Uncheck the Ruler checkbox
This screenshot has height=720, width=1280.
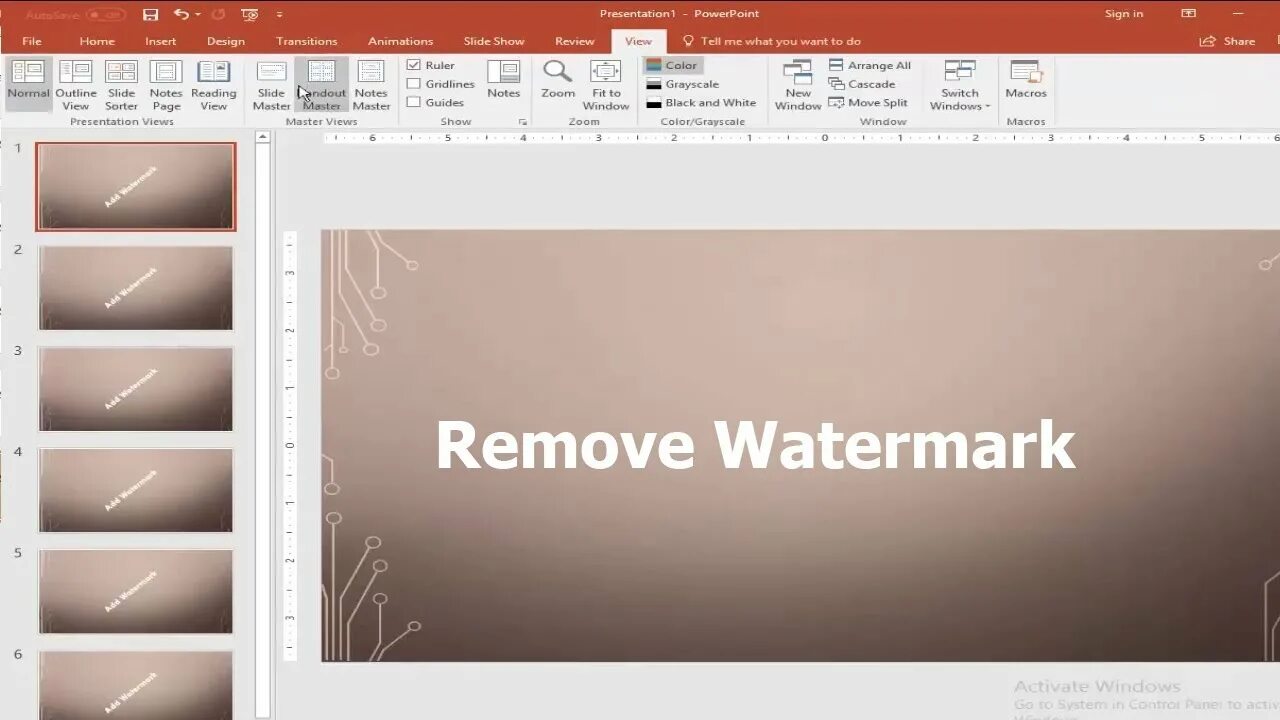point(414,65)
